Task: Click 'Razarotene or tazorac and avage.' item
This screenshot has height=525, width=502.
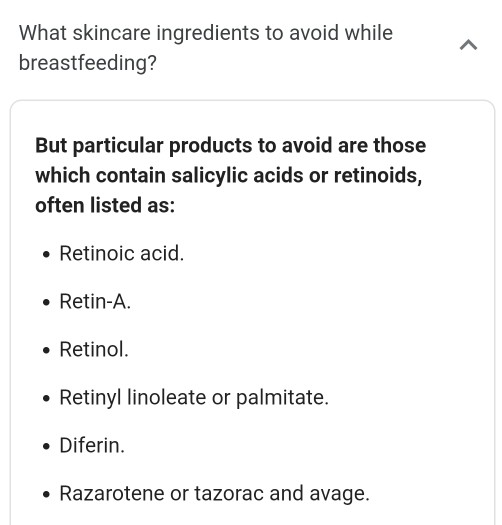Action: (215, 494)
